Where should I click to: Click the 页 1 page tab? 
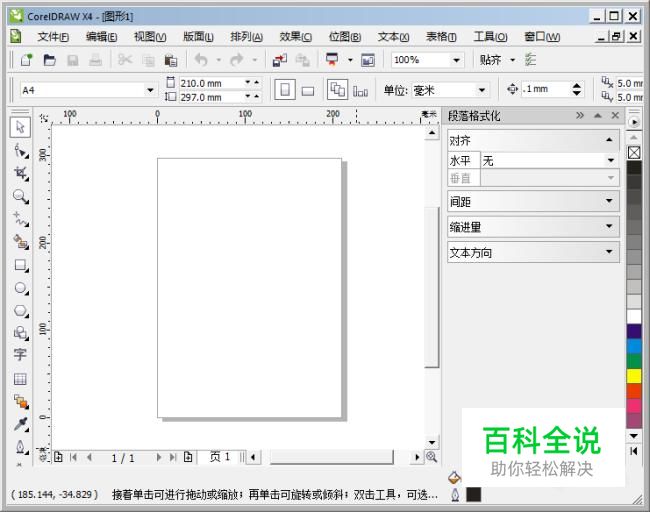[x=220, y=457]
